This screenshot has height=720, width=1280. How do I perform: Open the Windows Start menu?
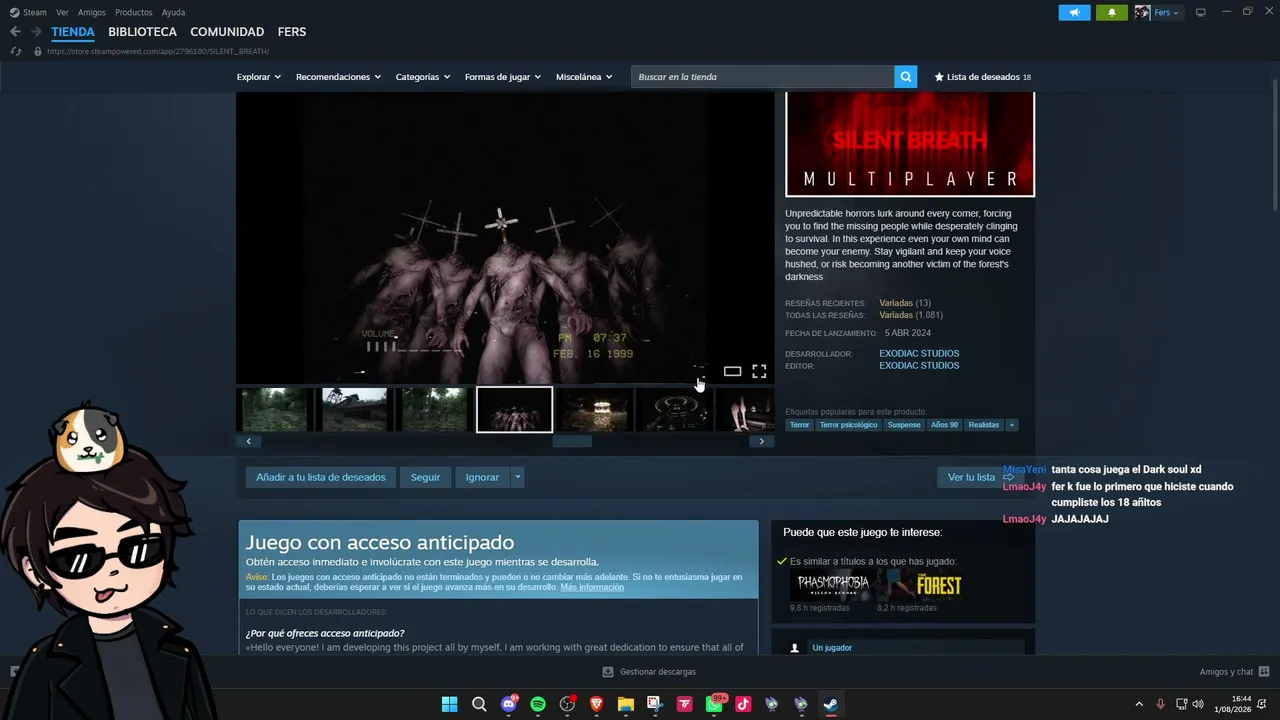(x=450, y=704)
